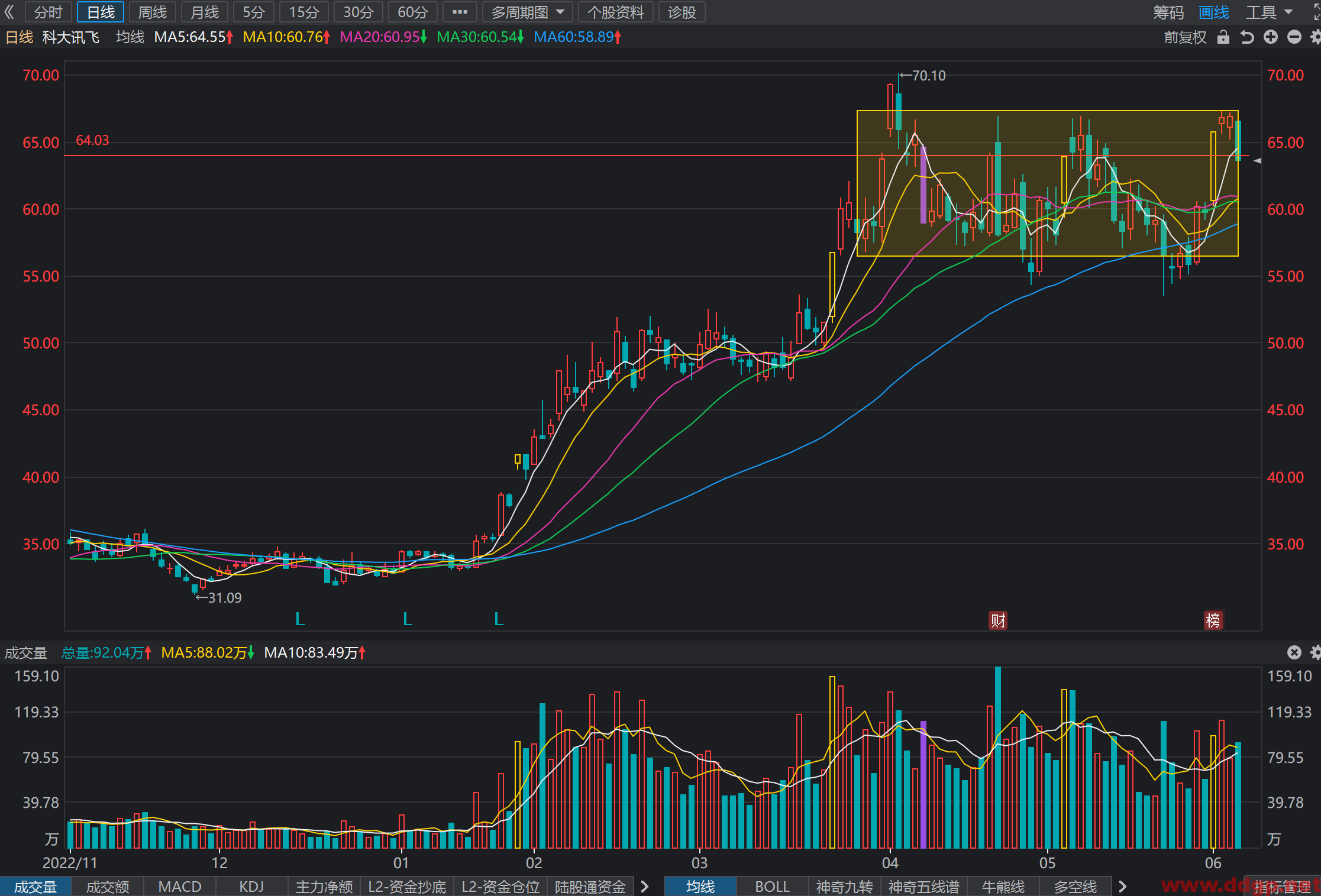Expand more sub-indicators after 陆股通资金
The width and height of the screenshot is (1321, 896).
645,887
